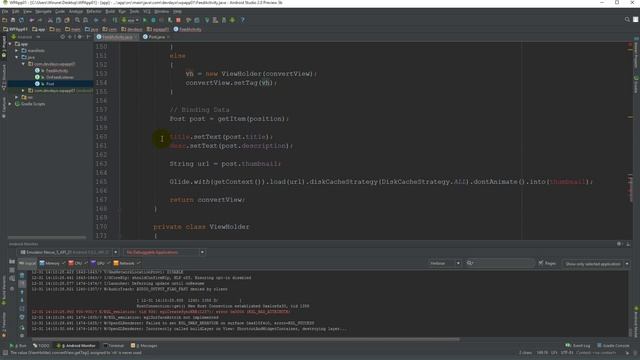Click the Replace toolbar icon

click(85, 20)
